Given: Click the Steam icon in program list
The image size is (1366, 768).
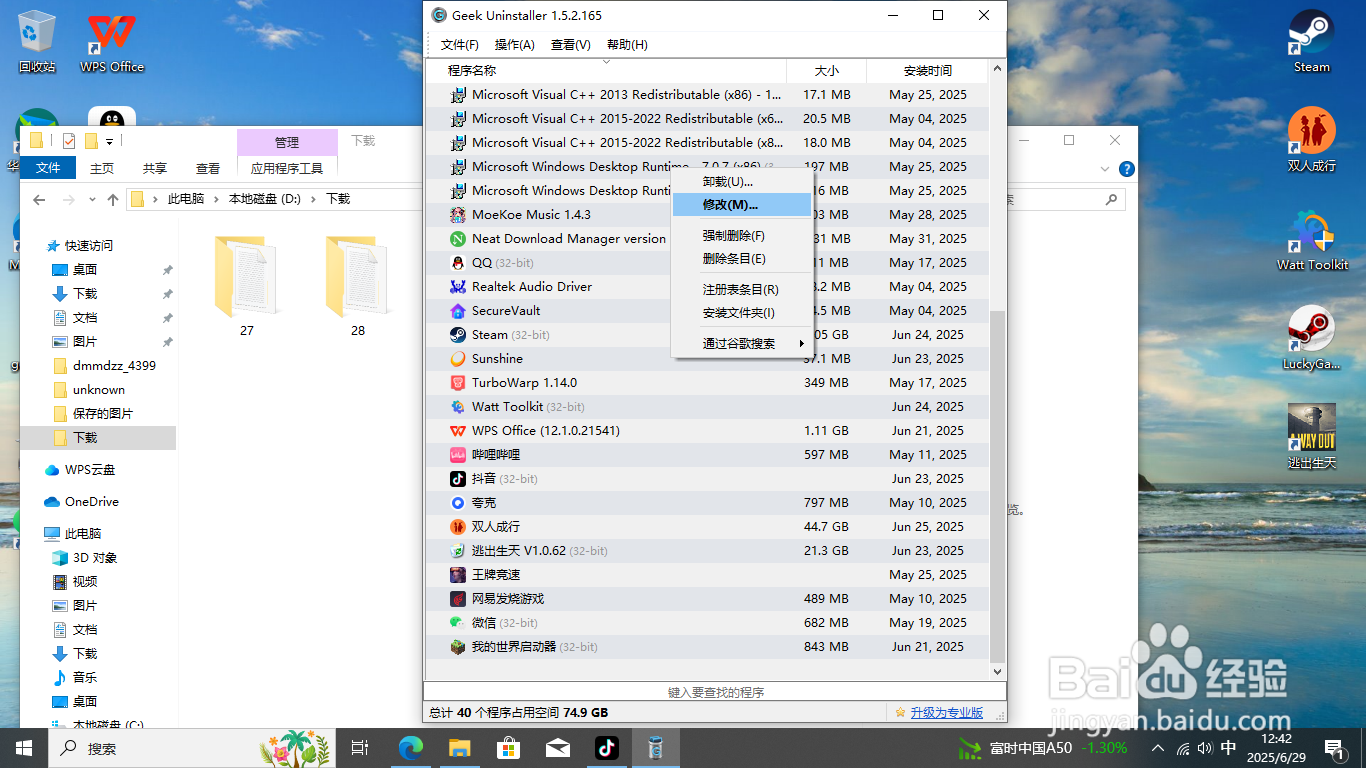Looking at the screenshot, I should click(457, 335).
